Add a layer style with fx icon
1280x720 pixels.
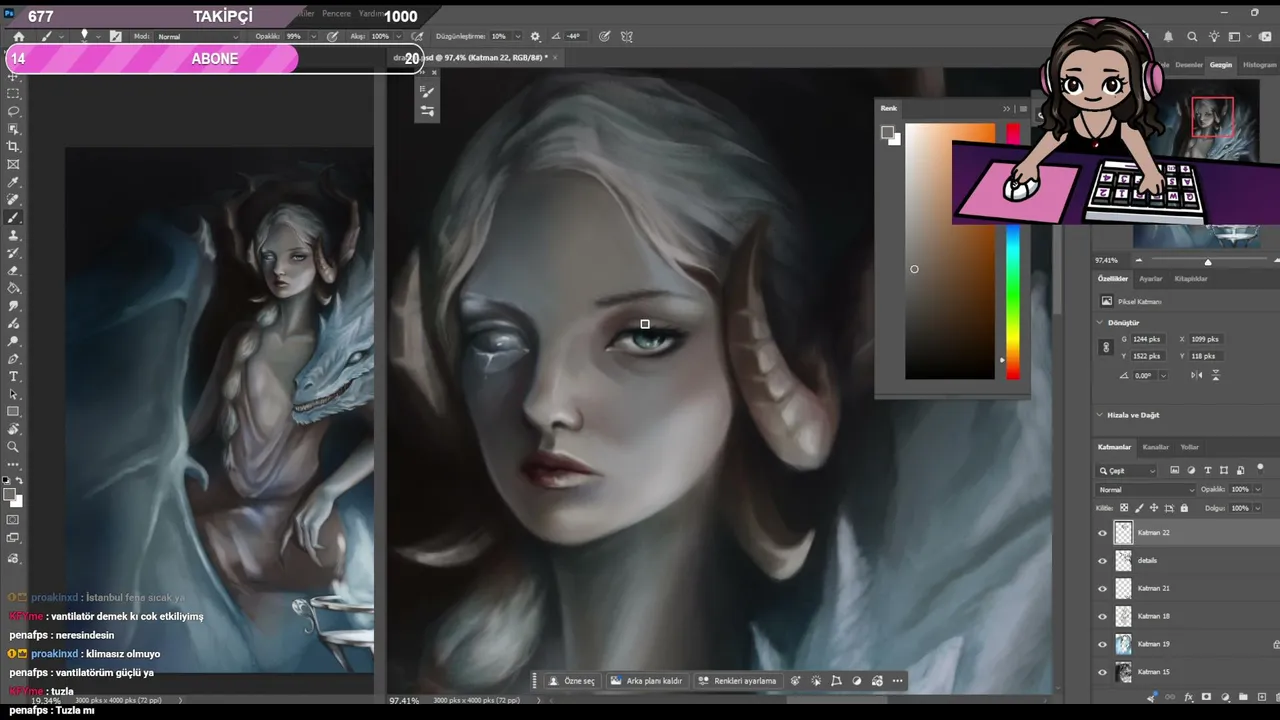pos(1189,696)
